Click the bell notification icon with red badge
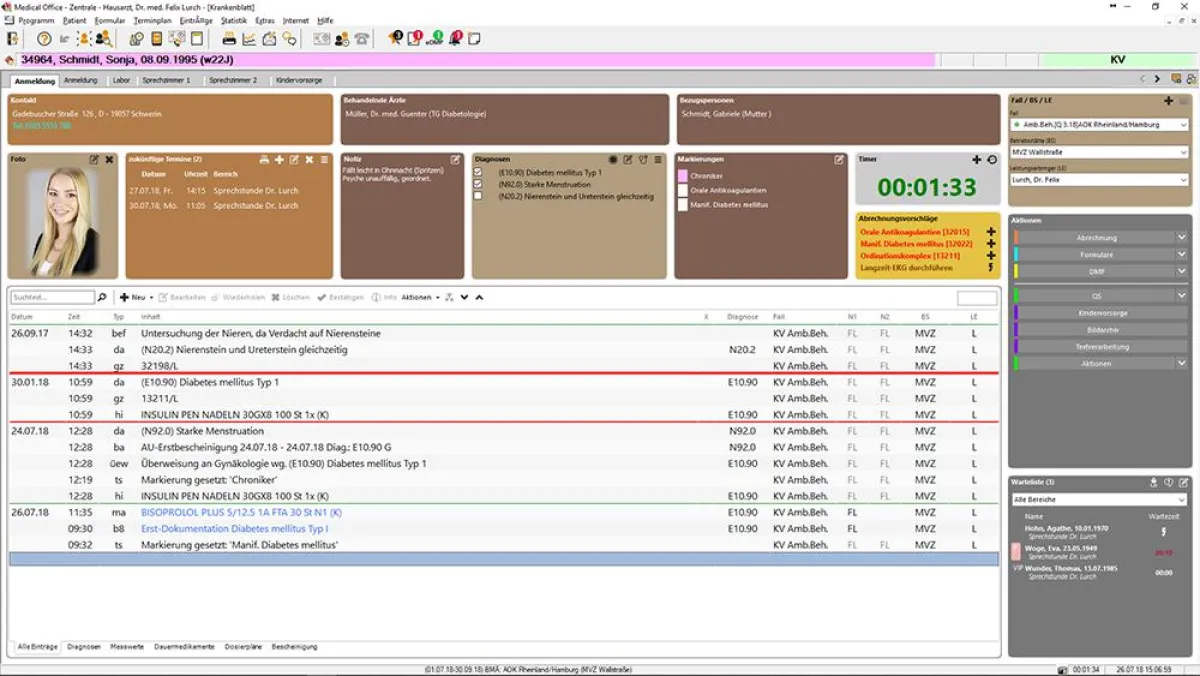Viewport: 1200px width, 676px height. [456, 39]
